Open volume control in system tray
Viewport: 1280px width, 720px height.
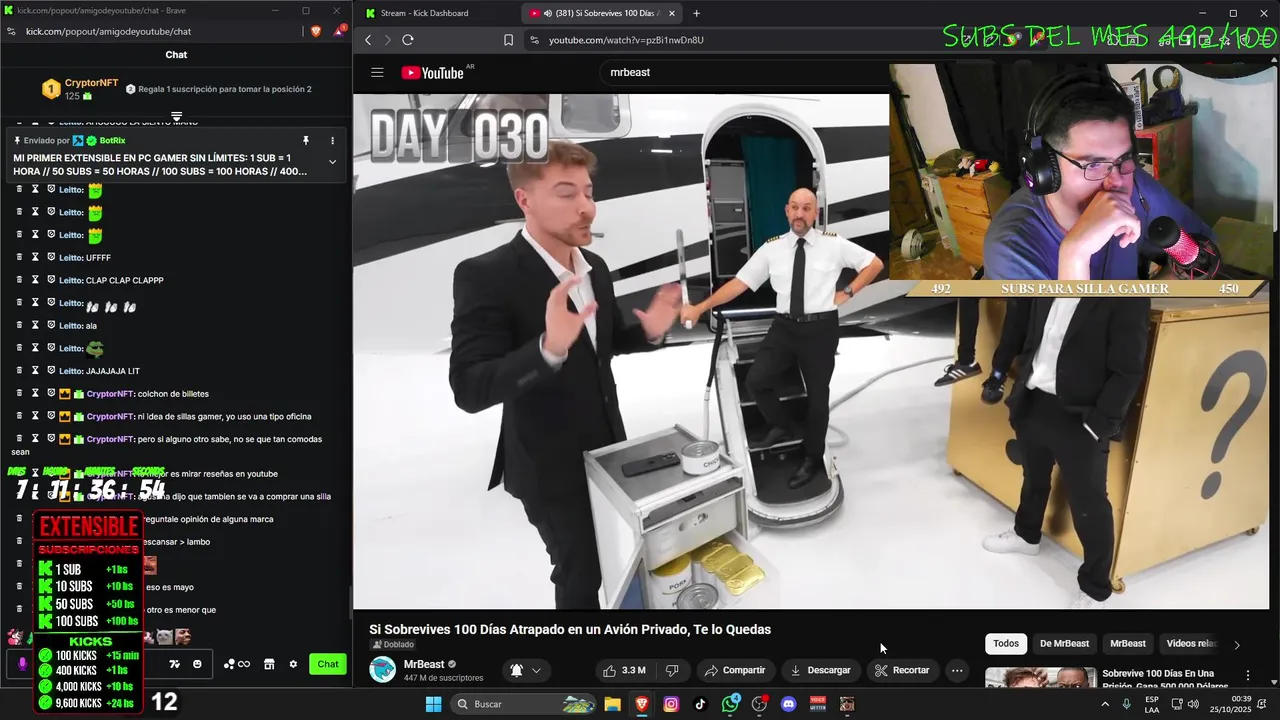(x=1193, y=704)
